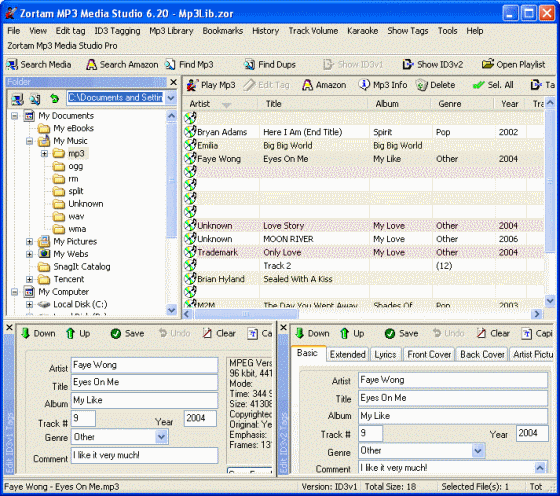Screen dimensions: 560x496
Task: Expand the My Webs tree node
Action: tap(30, 254)
